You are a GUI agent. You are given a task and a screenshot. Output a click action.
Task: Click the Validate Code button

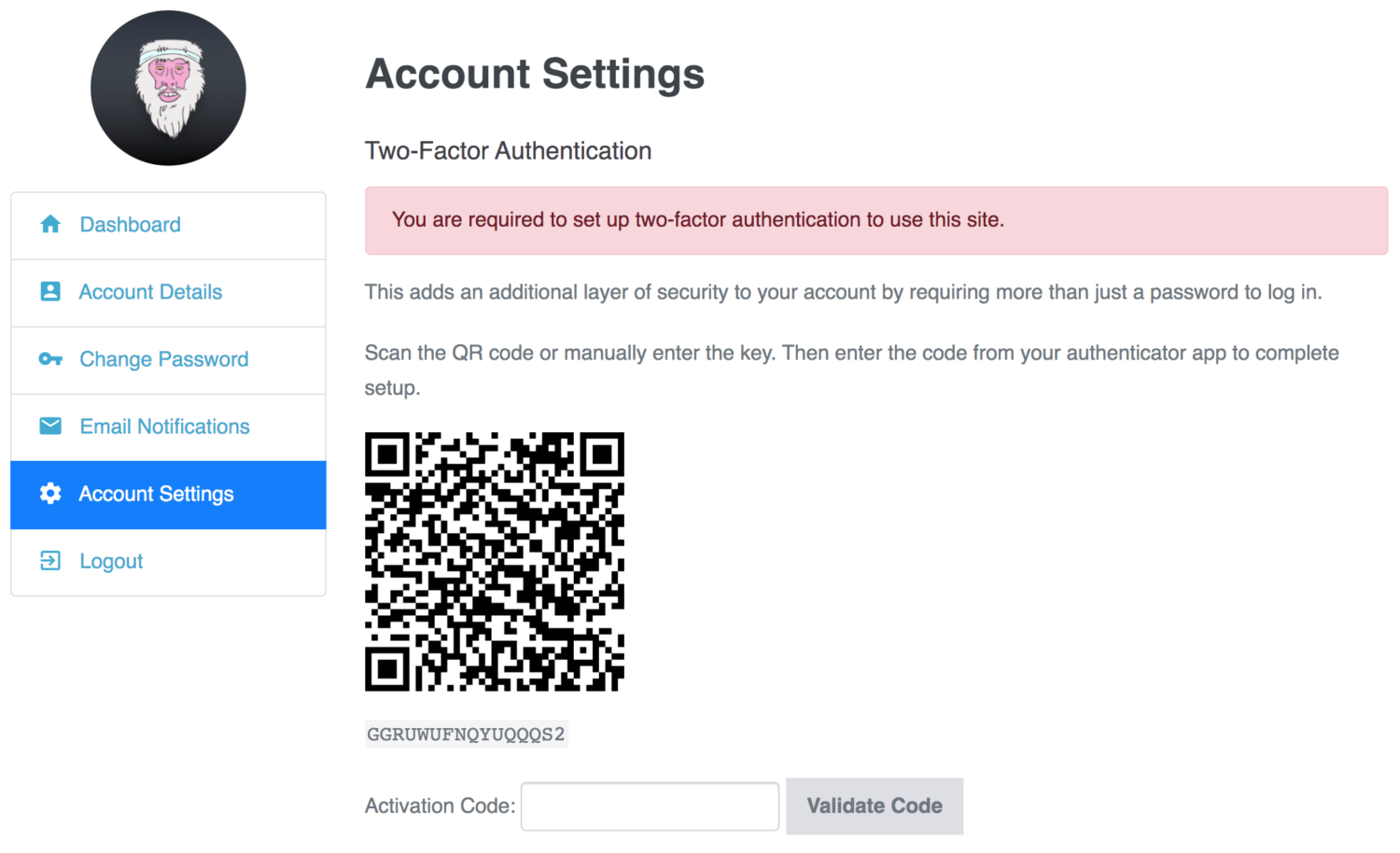(x=875, y=806)
